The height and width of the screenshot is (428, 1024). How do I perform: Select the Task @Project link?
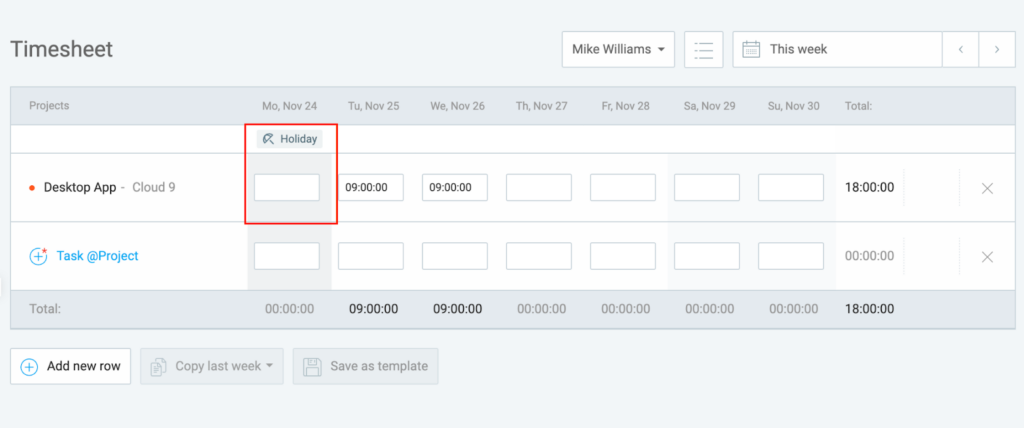pos(97,256)
